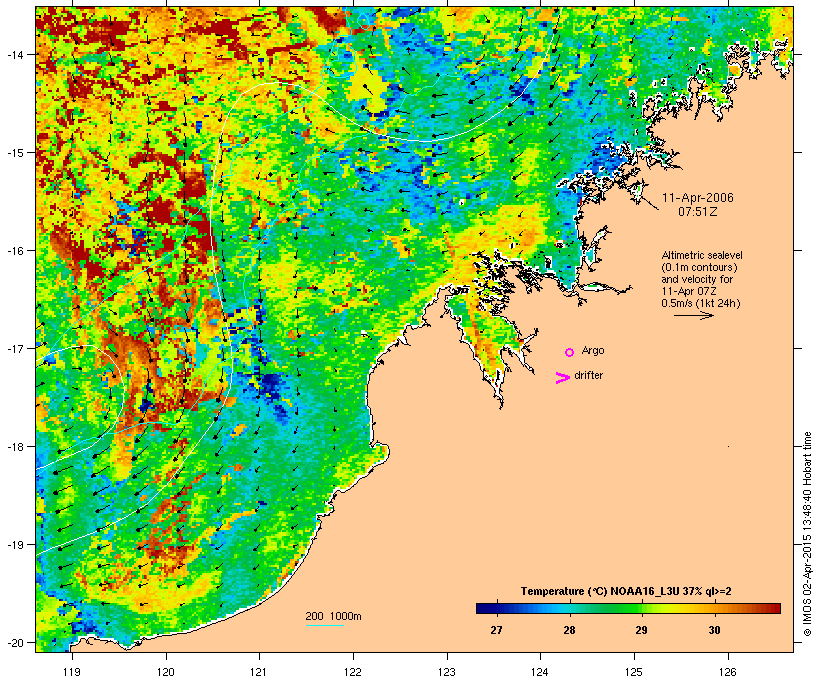Click the latitude label -20

click(x=14, y=643)
